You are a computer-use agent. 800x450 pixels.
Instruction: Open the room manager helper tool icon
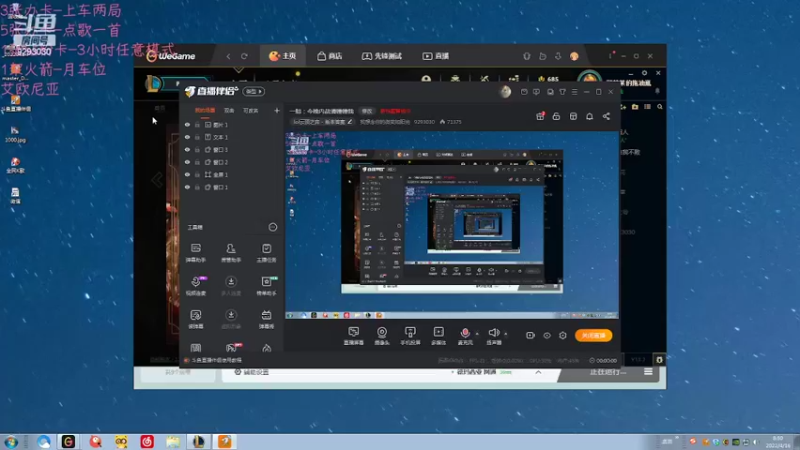pyautogui.click(x=231, y=253)
